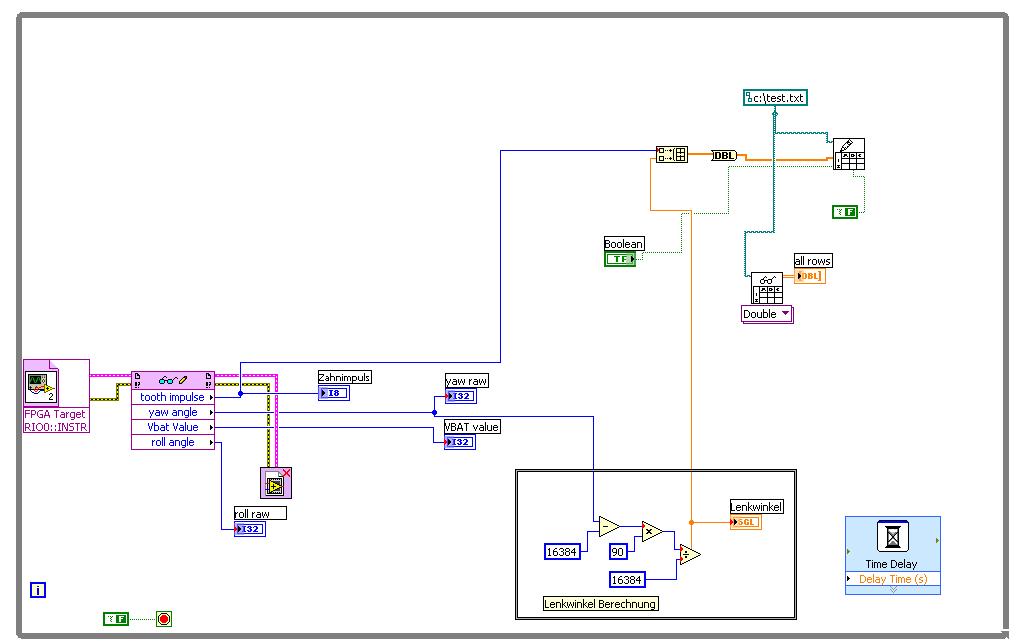Select the roll raw I32 indicator terminal

[x=250, y=529]
